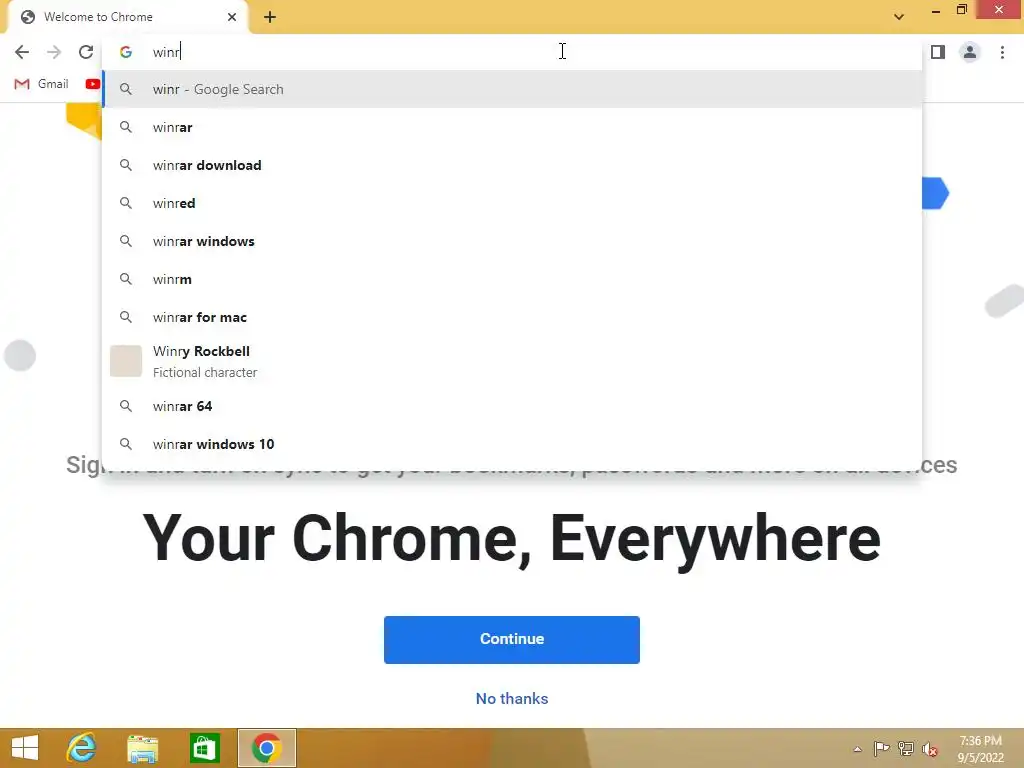Screen dimensions: 1024x768
Task: Open the profile avatar button
Action: click(x=970, y=52)
